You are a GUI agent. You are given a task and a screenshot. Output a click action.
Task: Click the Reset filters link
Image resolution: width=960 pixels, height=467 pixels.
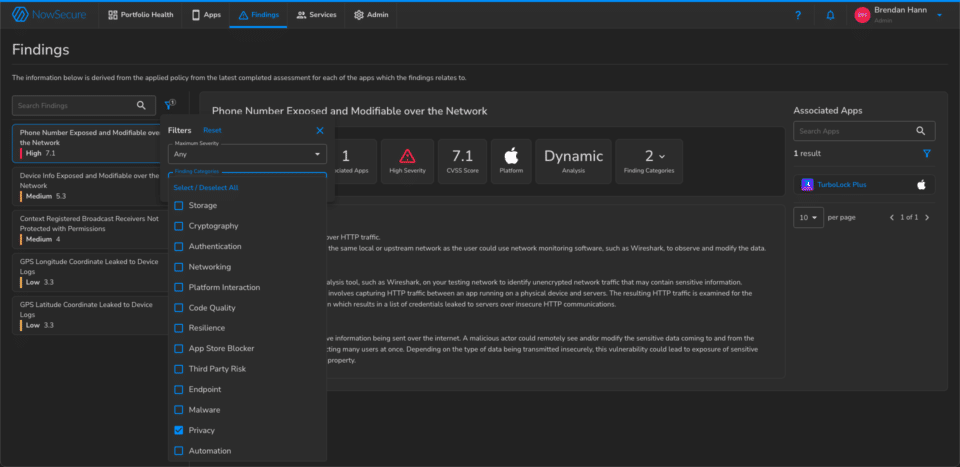pos(212,130)
